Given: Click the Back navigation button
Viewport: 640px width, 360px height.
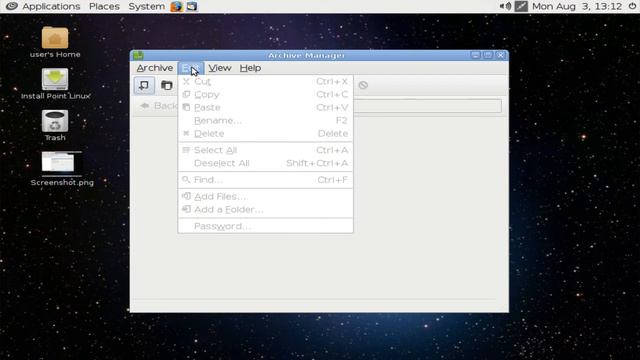Looking at the screenshot, I should [x=158, y=106].
